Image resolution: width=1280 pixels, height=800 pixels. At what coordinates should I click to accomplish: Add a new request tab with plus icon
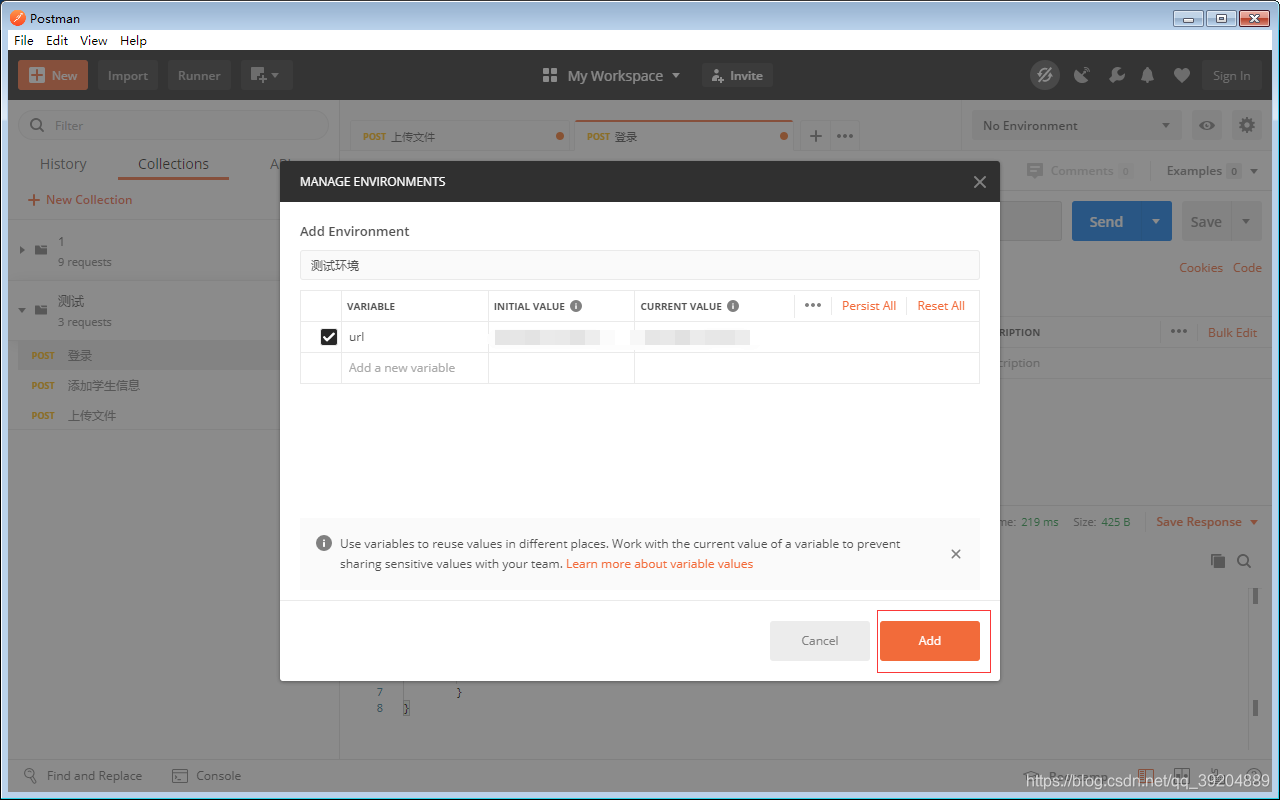[815, 136]
